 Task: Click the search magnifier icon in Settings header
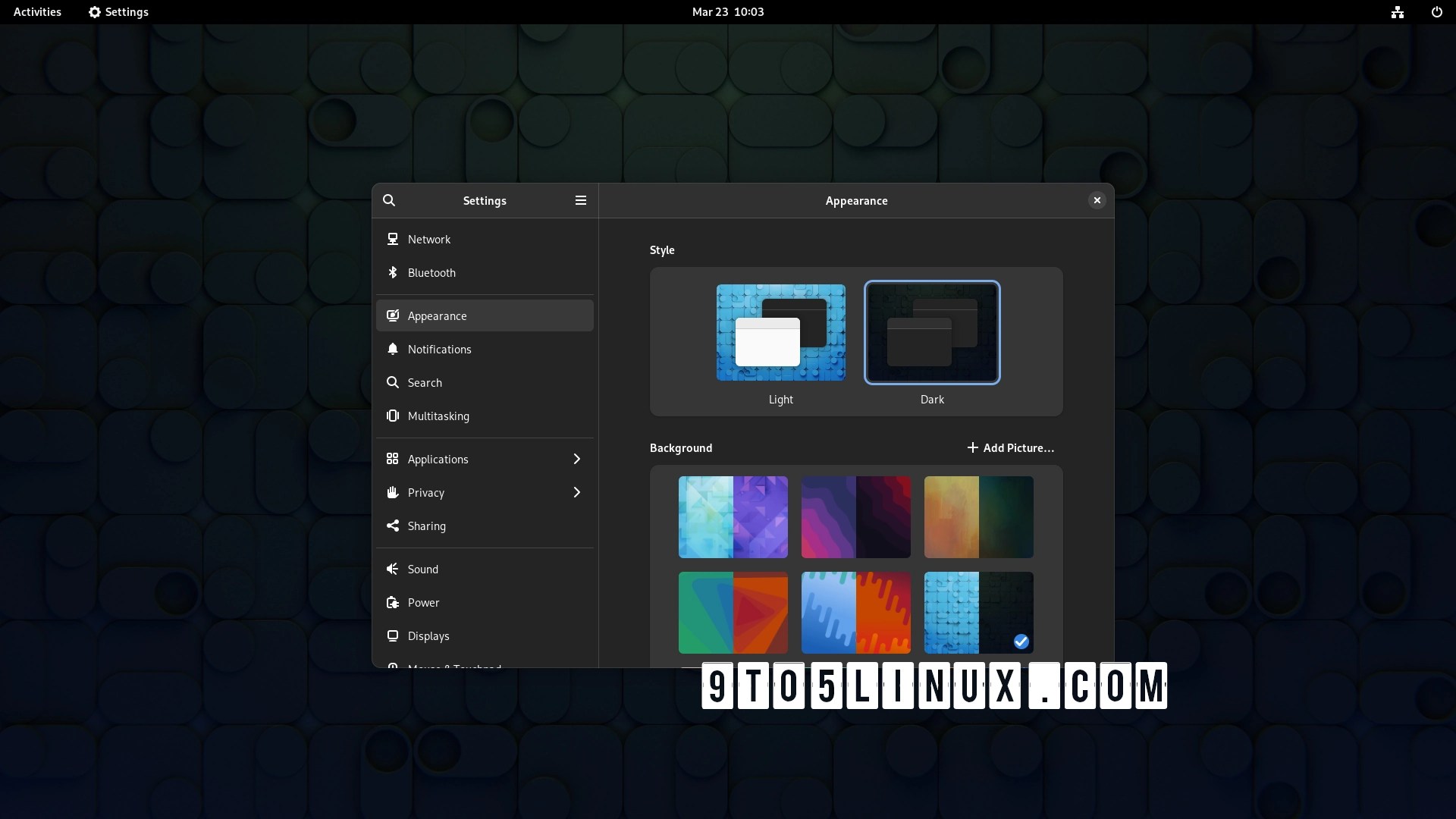click(389, 200)
